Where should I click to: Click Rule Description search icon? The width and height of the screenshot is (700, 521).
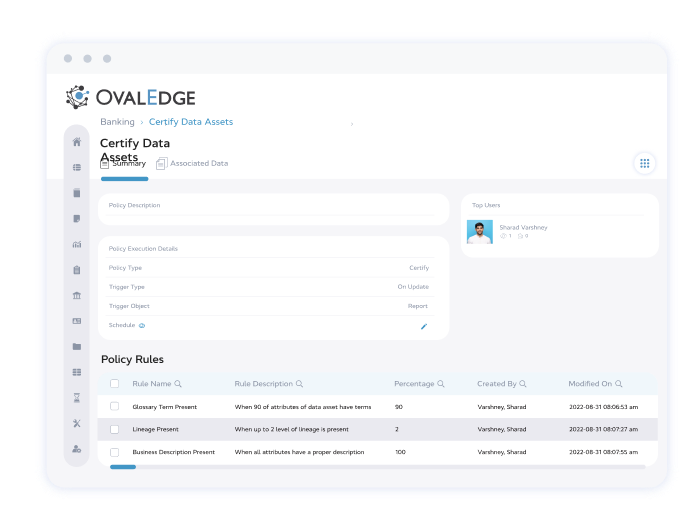(x=300, y=383)
